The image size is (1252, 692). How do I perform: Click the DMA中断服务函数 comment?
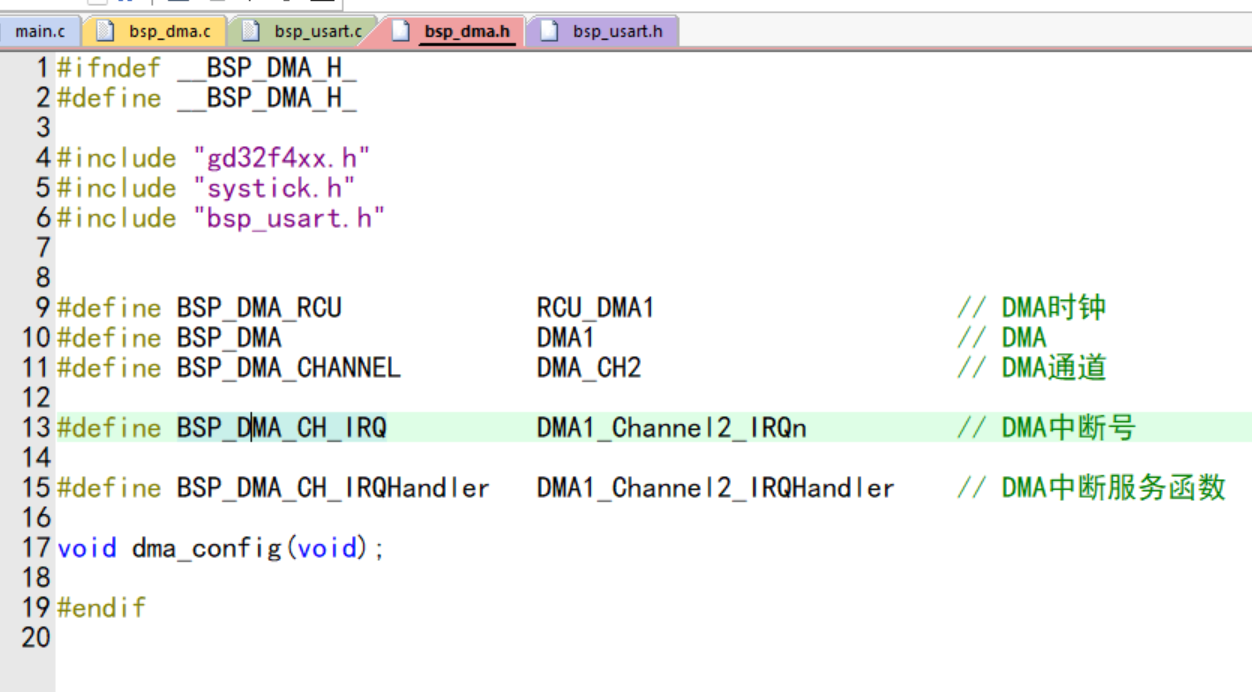point(1113,488)
